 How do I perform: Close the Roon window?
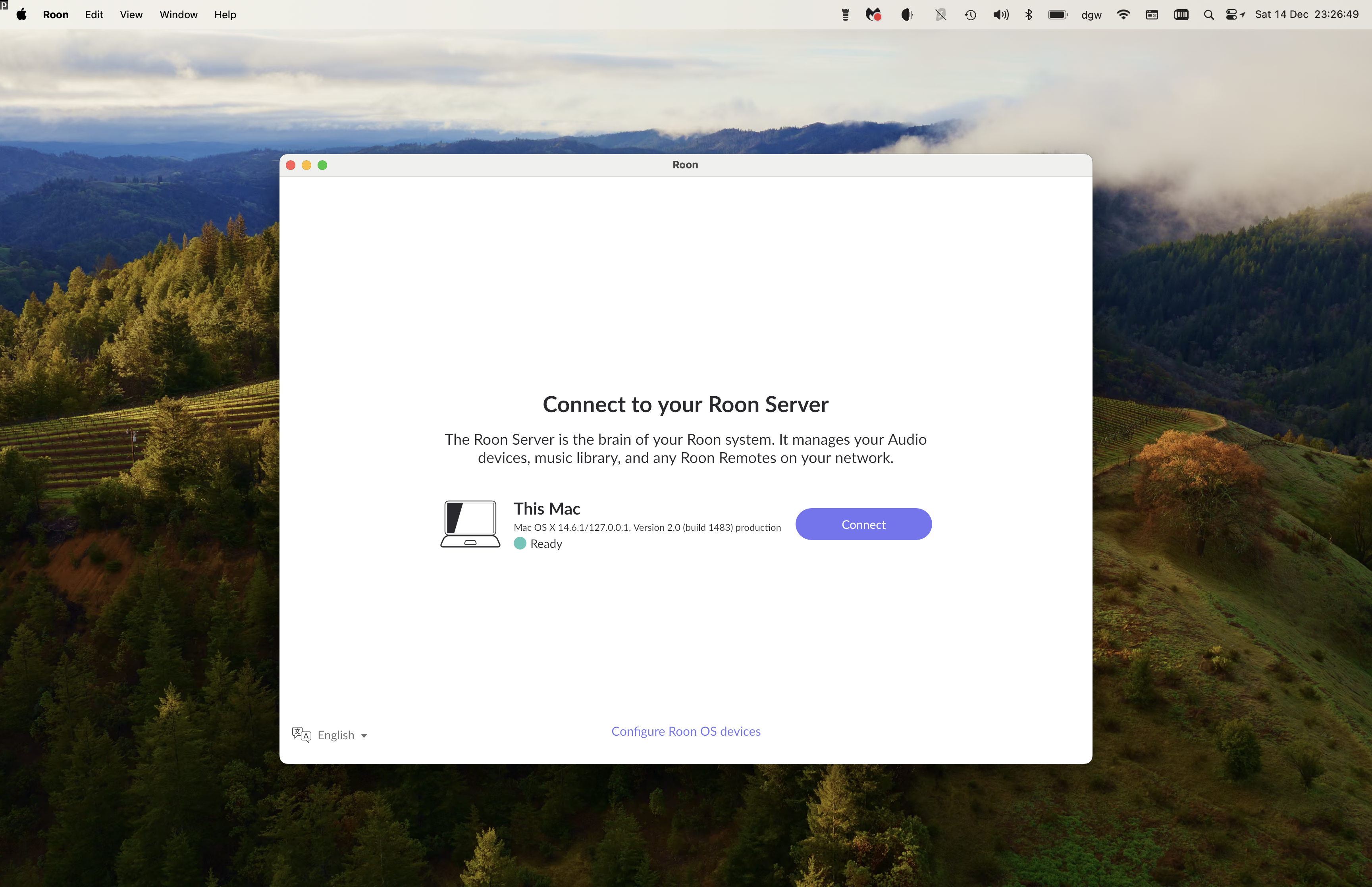tap(291, 165)
